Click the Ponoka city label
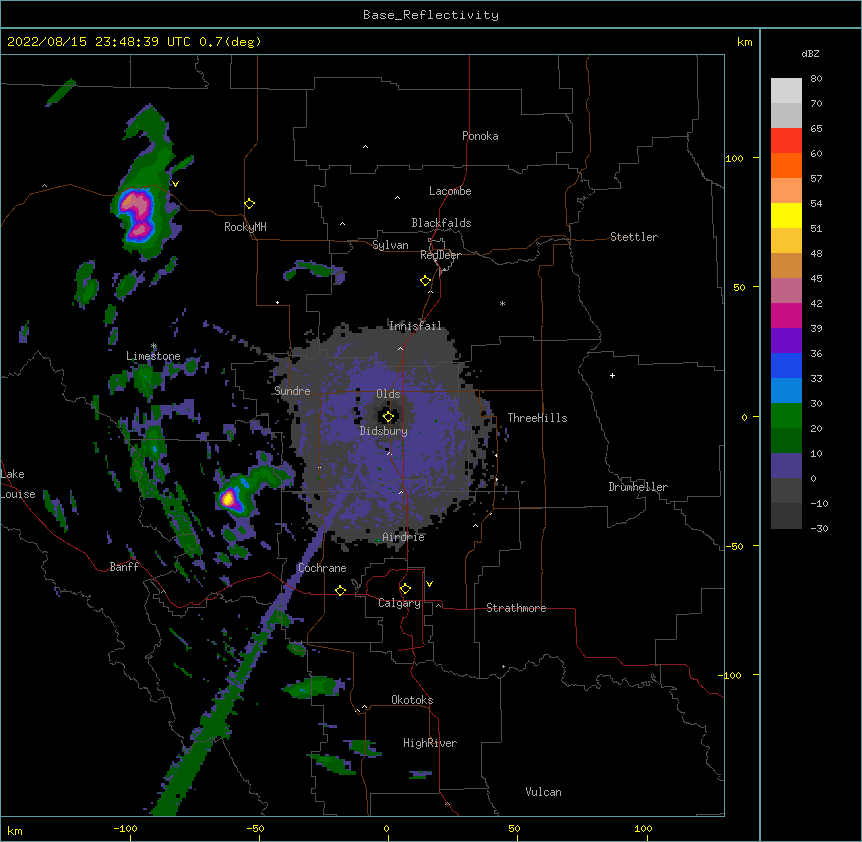 click(480, 136)
